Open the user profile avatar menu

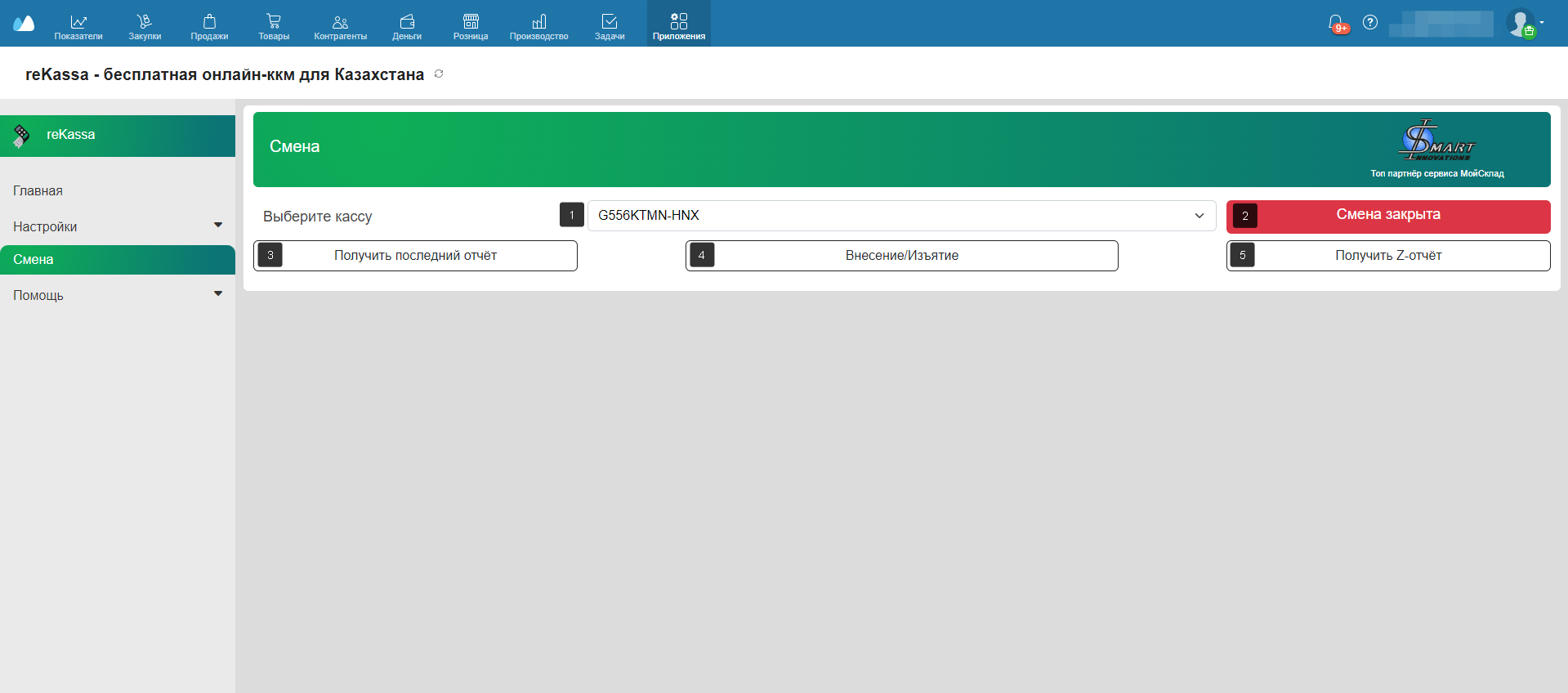click(1521, 23)
